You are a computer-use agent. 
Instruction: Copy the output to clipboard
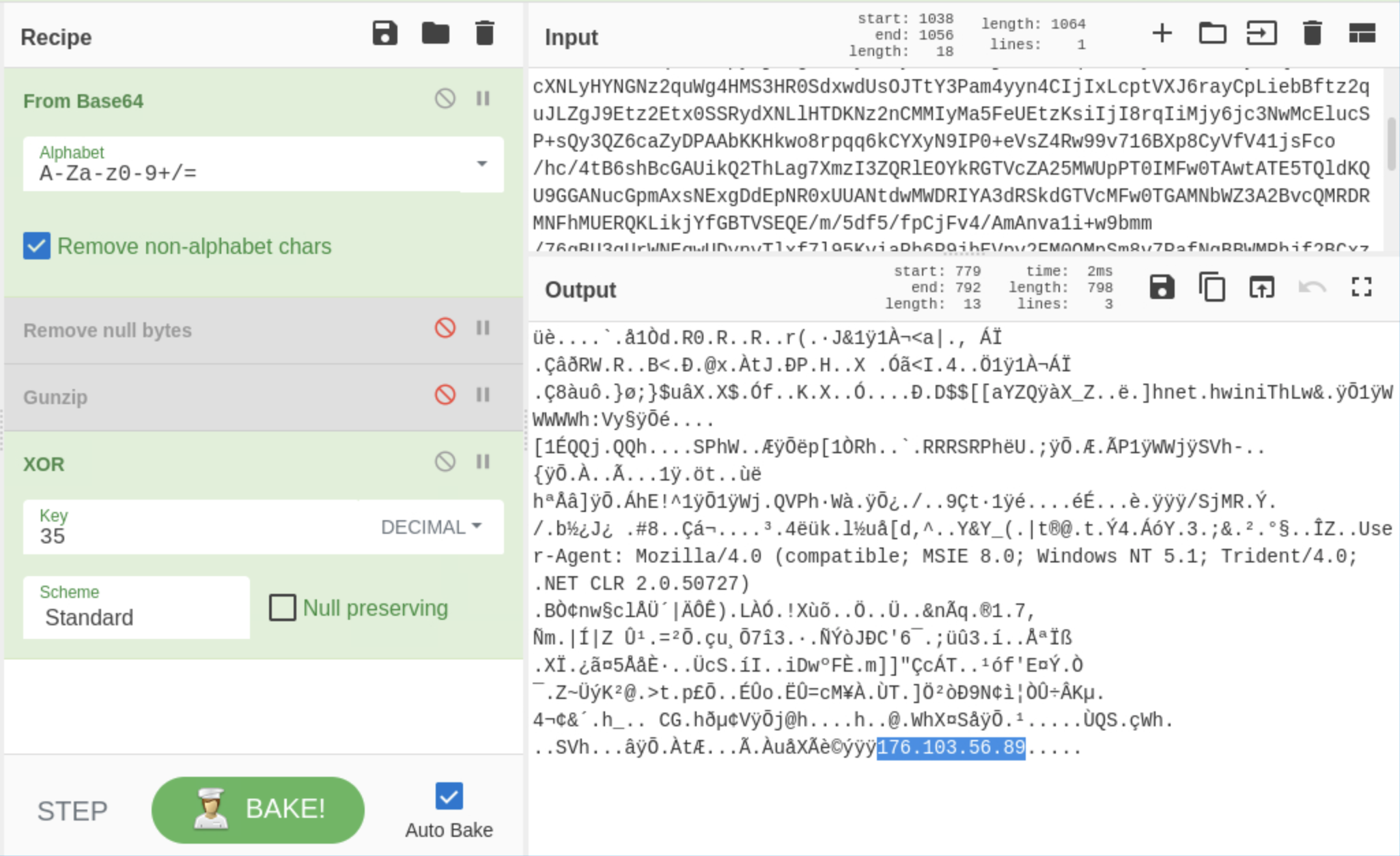pos(1214,287)
